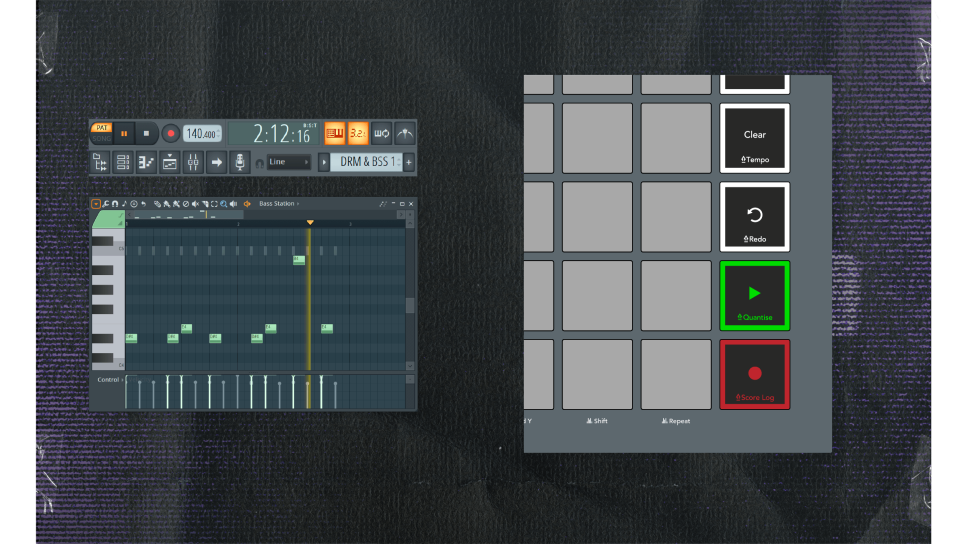Add new pattern with plus button
Image resolution: width=966 pixels, height=544 pixels.
tap(408, 163)
